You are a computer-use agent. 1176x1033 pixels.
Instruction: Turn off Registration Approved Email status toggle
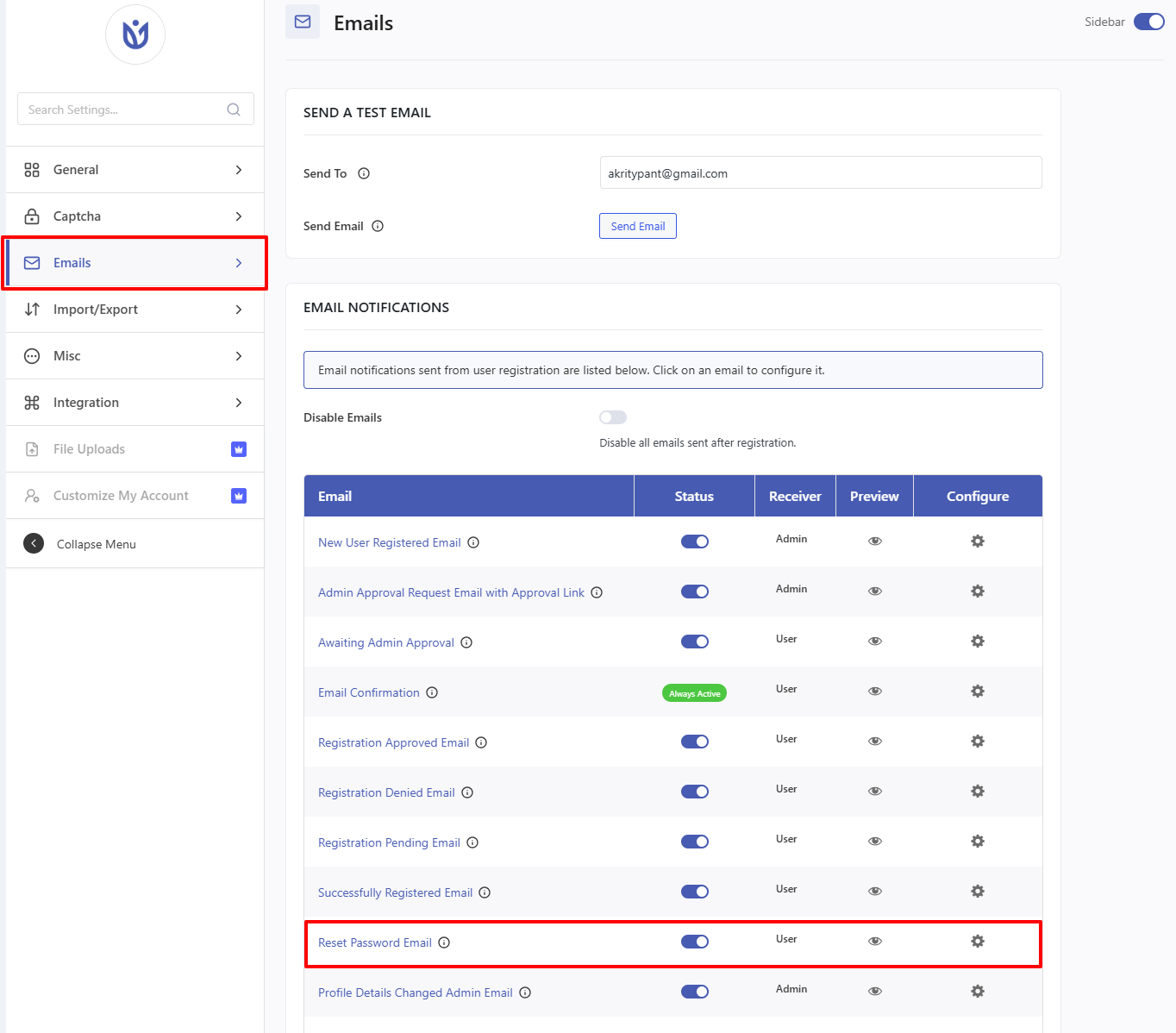click(x=695, y=742)
